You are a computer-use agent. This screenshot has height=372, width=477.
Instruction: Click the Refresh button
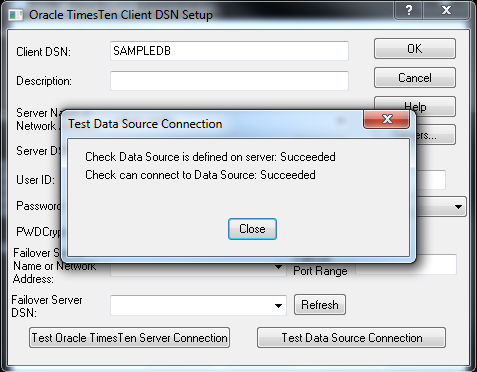(320, 305)
